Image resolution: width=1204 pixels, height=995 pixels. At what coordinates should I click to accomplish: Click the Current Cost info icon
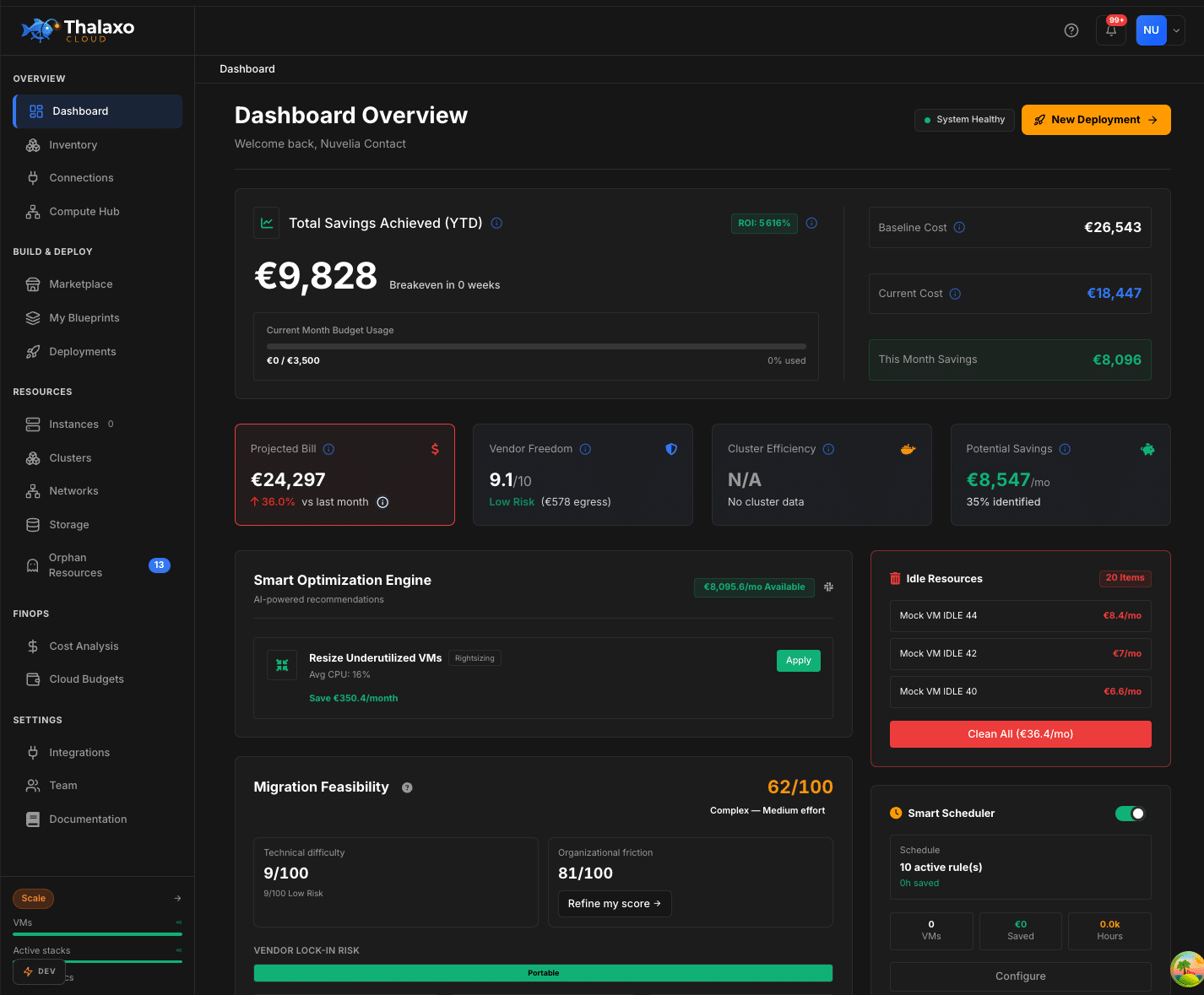[955, 294]
